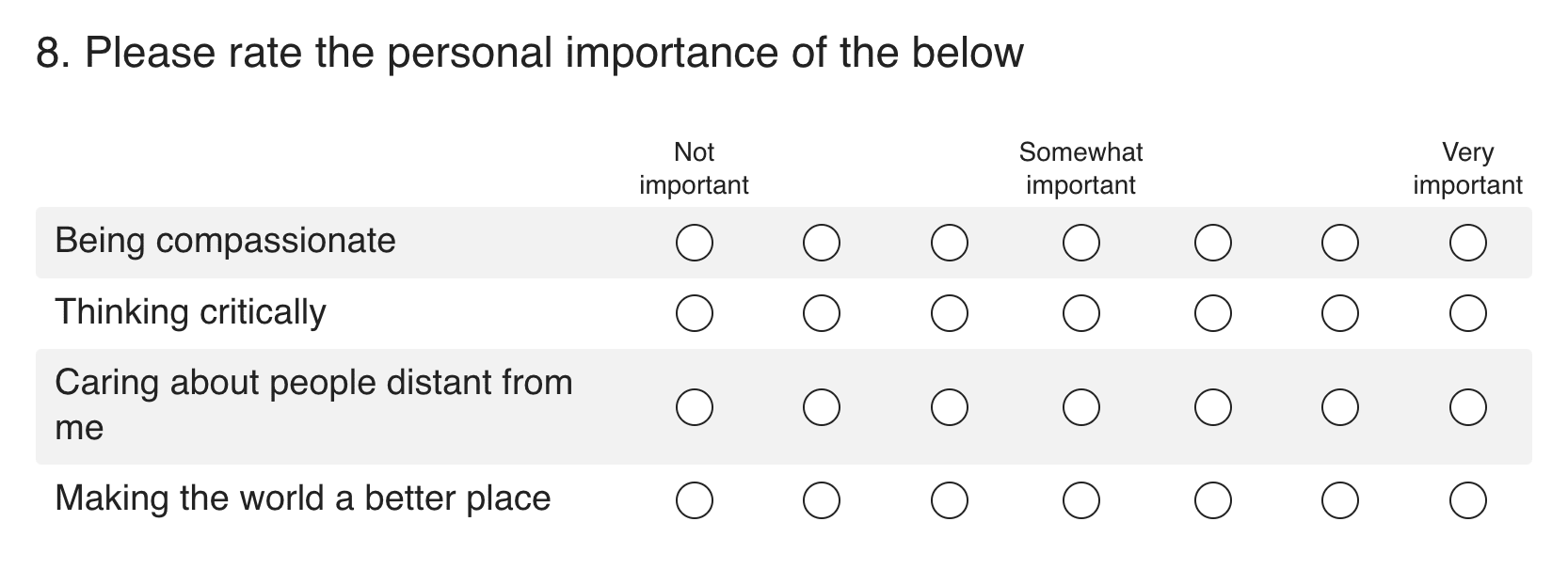Select 'Very important' for Thinking critically
The width and height of the screenshot is (1568, 585).
1468,314
